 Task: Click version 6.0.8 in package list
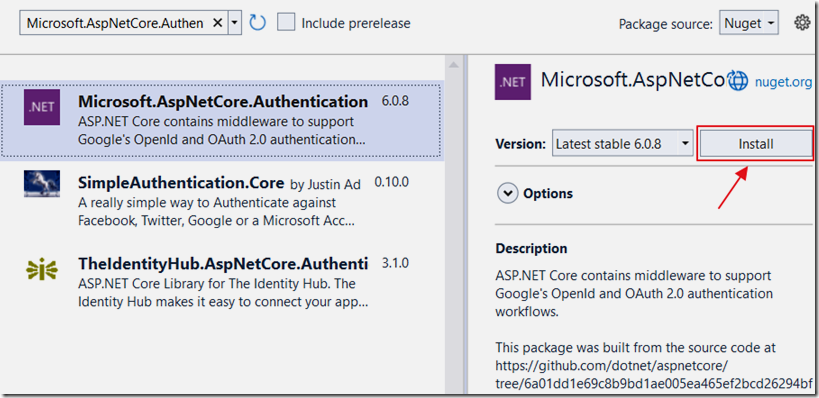[395, 101]
